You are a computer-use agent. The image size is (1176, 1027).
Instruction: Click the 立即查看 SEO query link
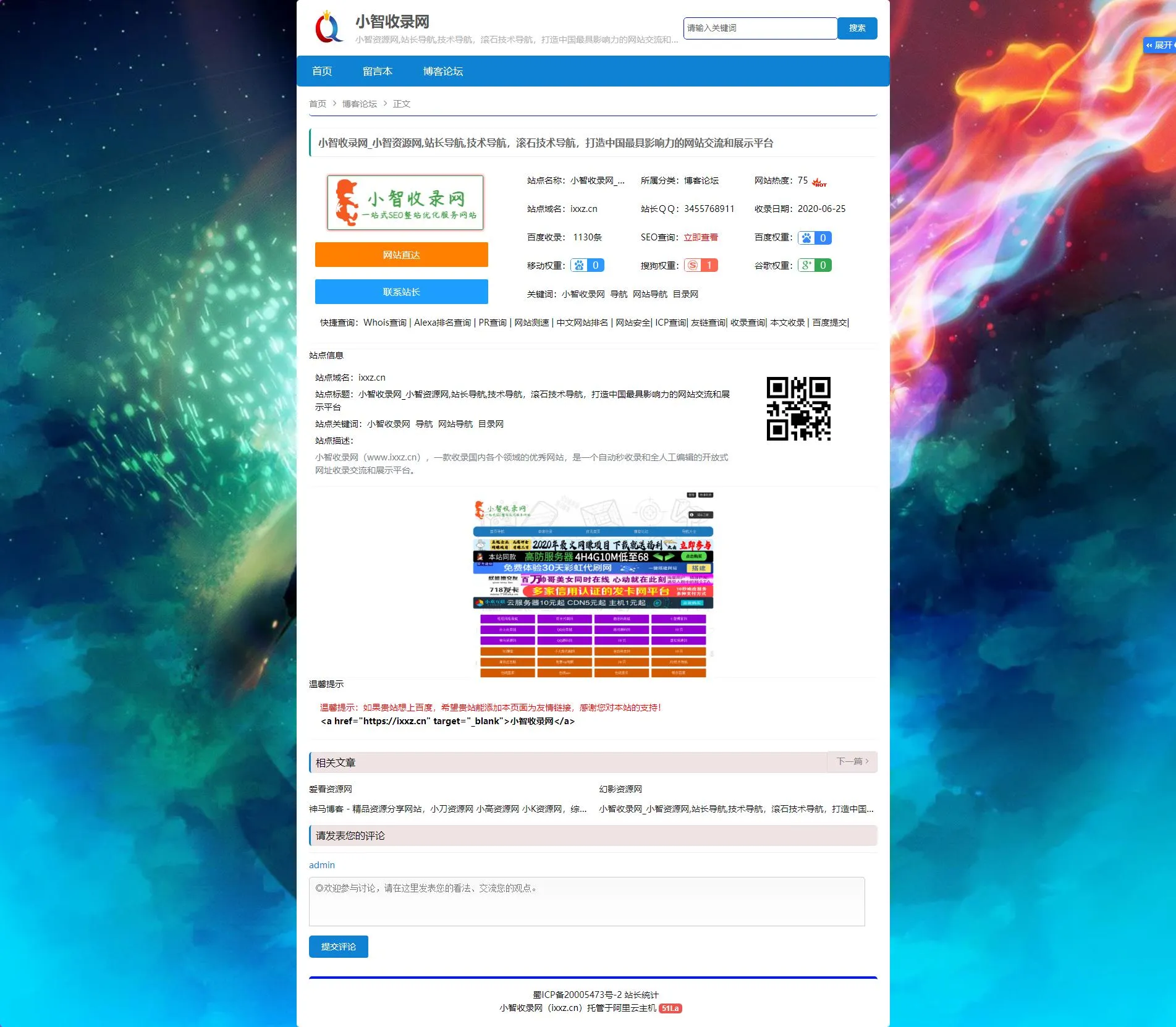click(701, 237)
